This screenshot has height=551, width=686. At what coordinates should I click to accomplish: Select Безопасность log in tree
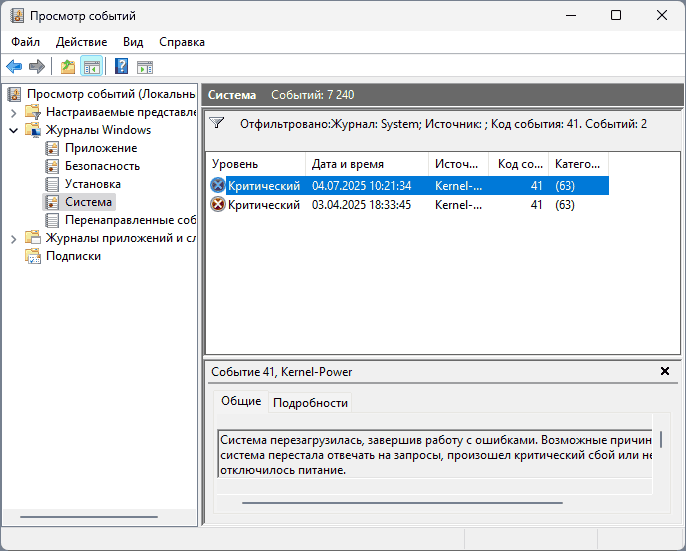click(x=102, y=166)
